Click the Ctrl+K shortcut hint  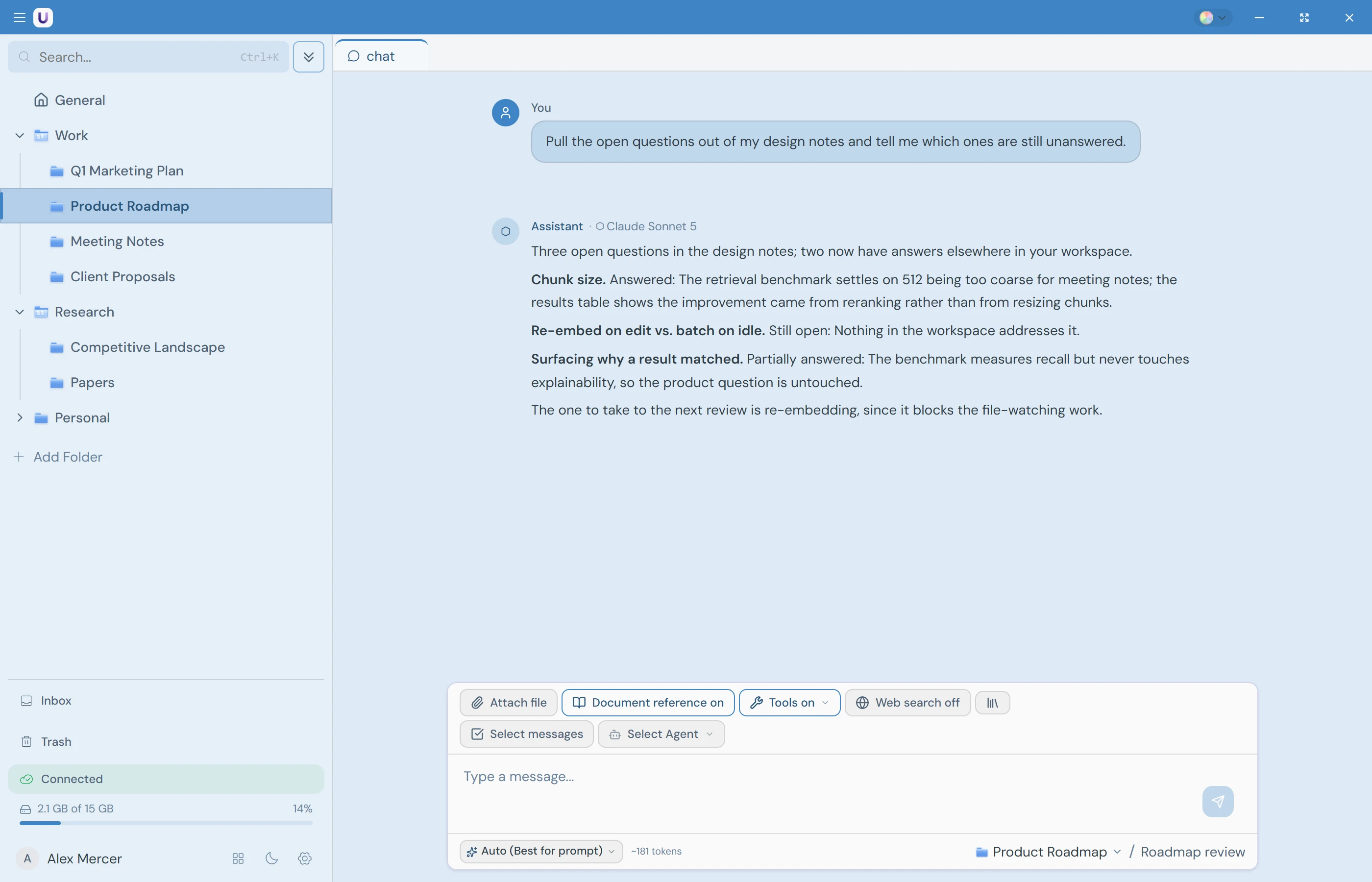(x=259, y=57)
